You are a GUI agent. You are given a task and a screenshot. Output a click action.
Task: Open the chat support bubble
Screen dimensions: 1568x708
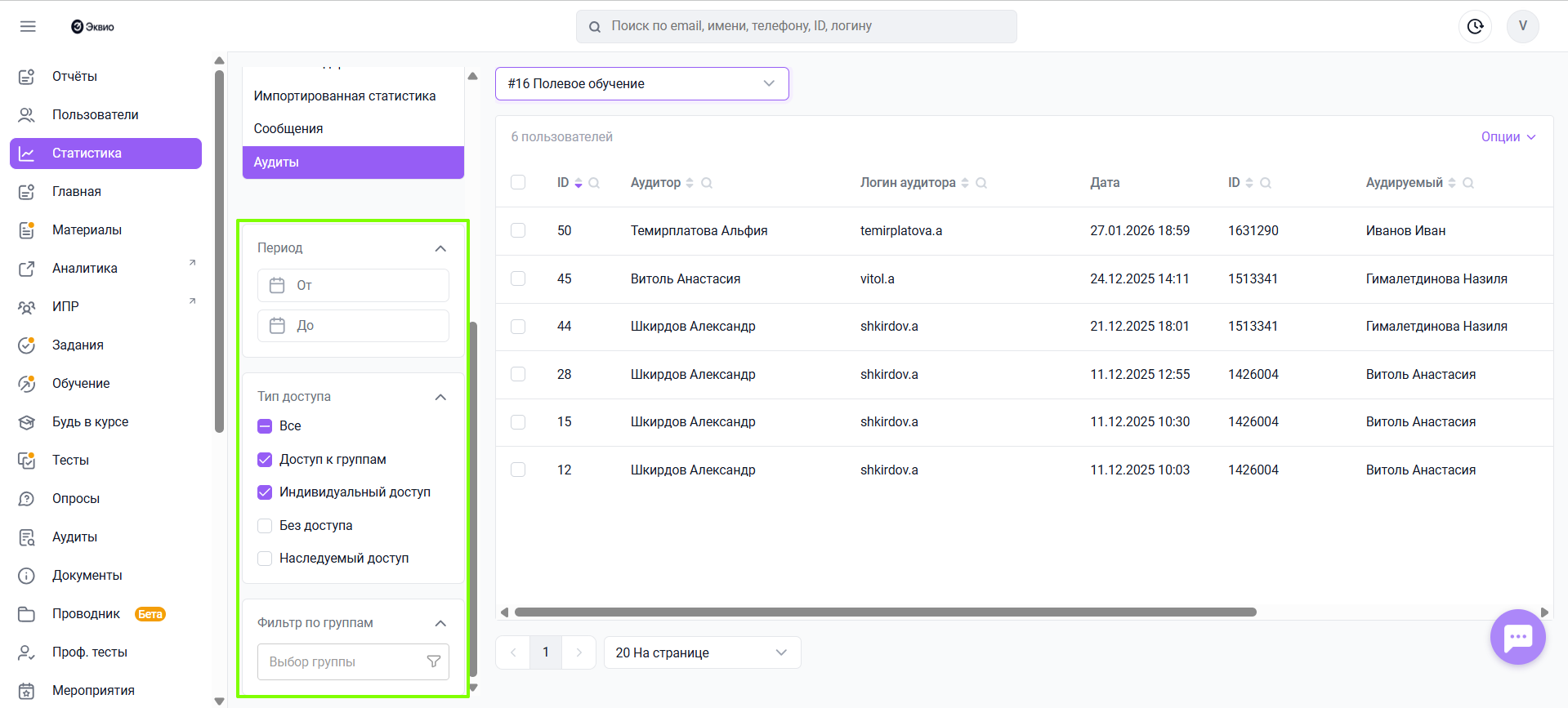click(1517, 637)
